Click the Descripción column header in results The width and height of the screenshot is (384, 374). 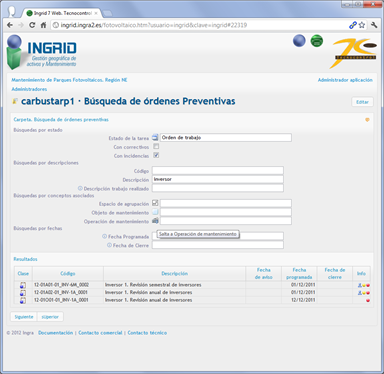[x=175, y=273]
